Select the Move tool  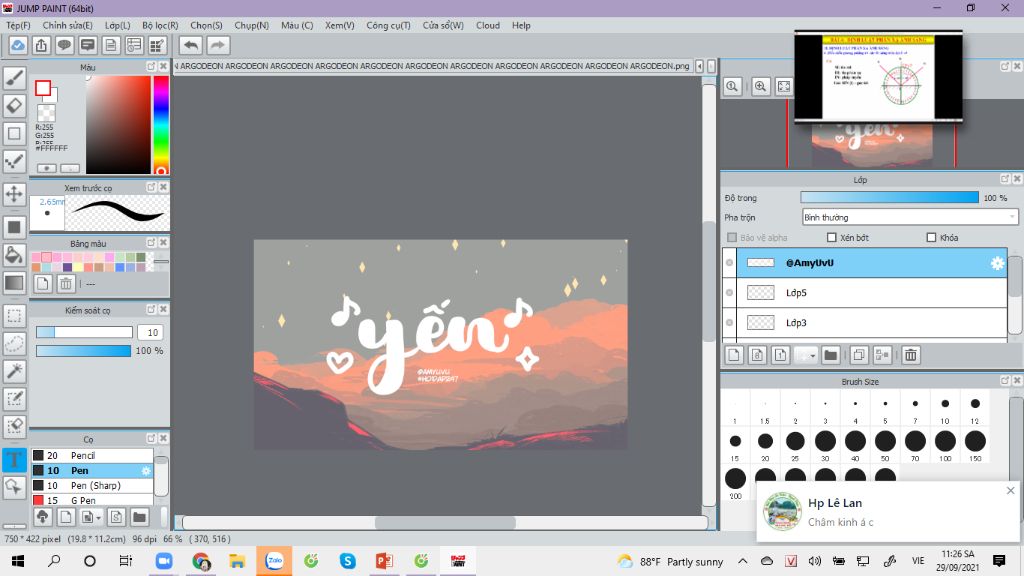(x=14, y=194)
